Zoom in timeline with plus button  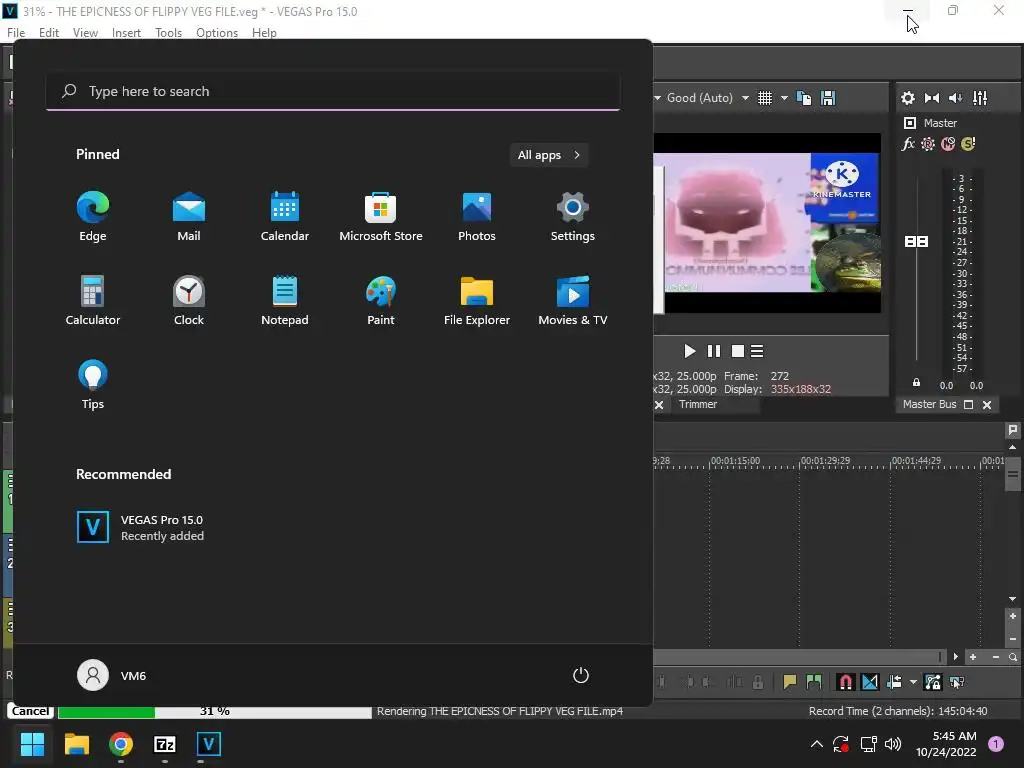[973, 657]
